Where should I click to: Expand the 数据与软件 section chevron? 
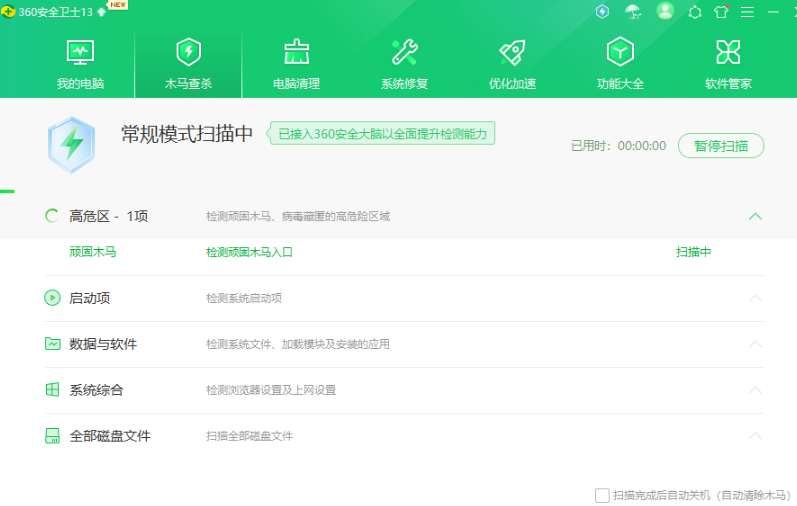click(755, 344)
